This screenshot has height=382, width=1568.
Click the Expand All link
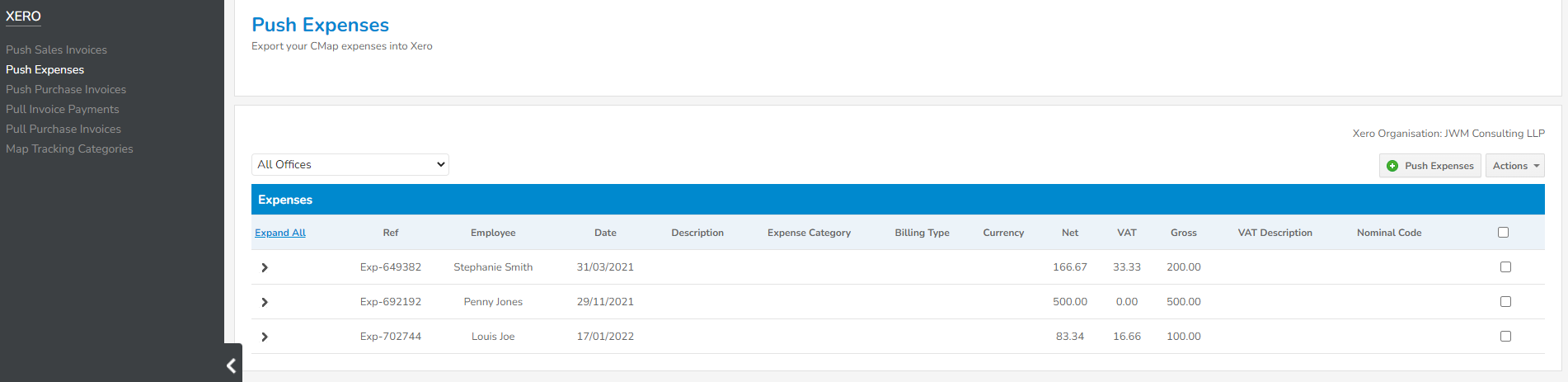(x=280, y=233)
